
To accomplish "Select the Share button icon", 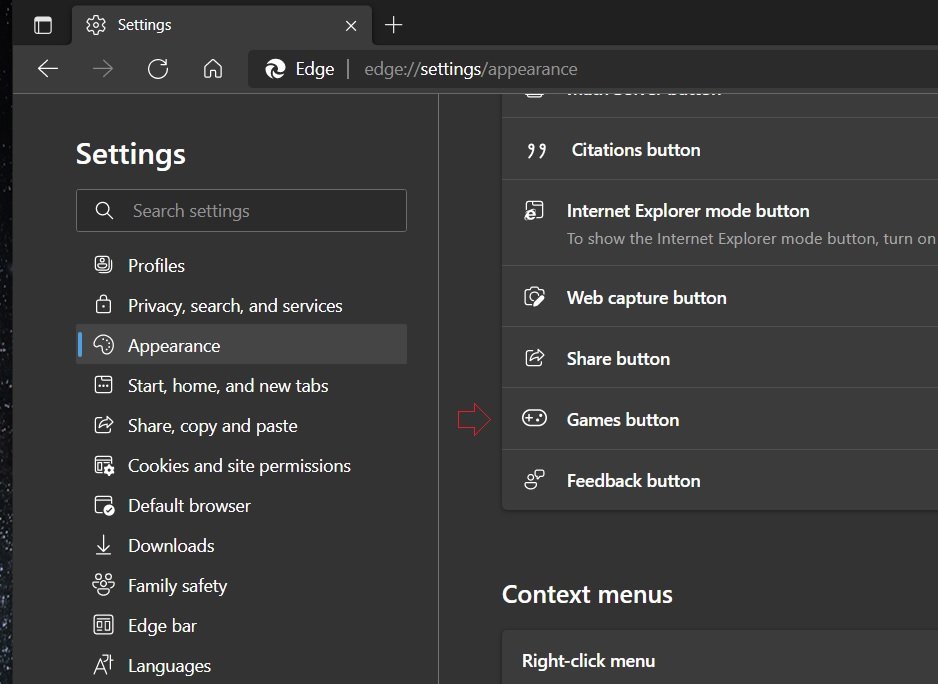I will [534, 357].
